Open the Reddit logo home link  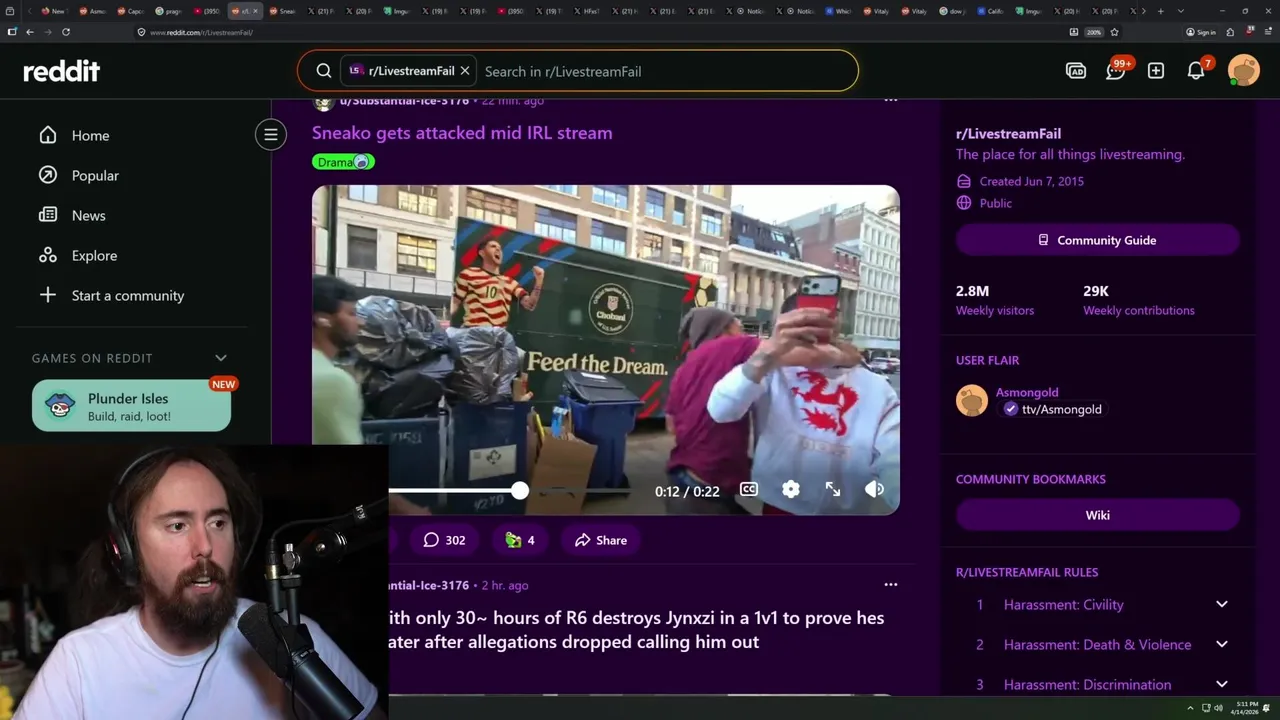click(x=62, y=71)
